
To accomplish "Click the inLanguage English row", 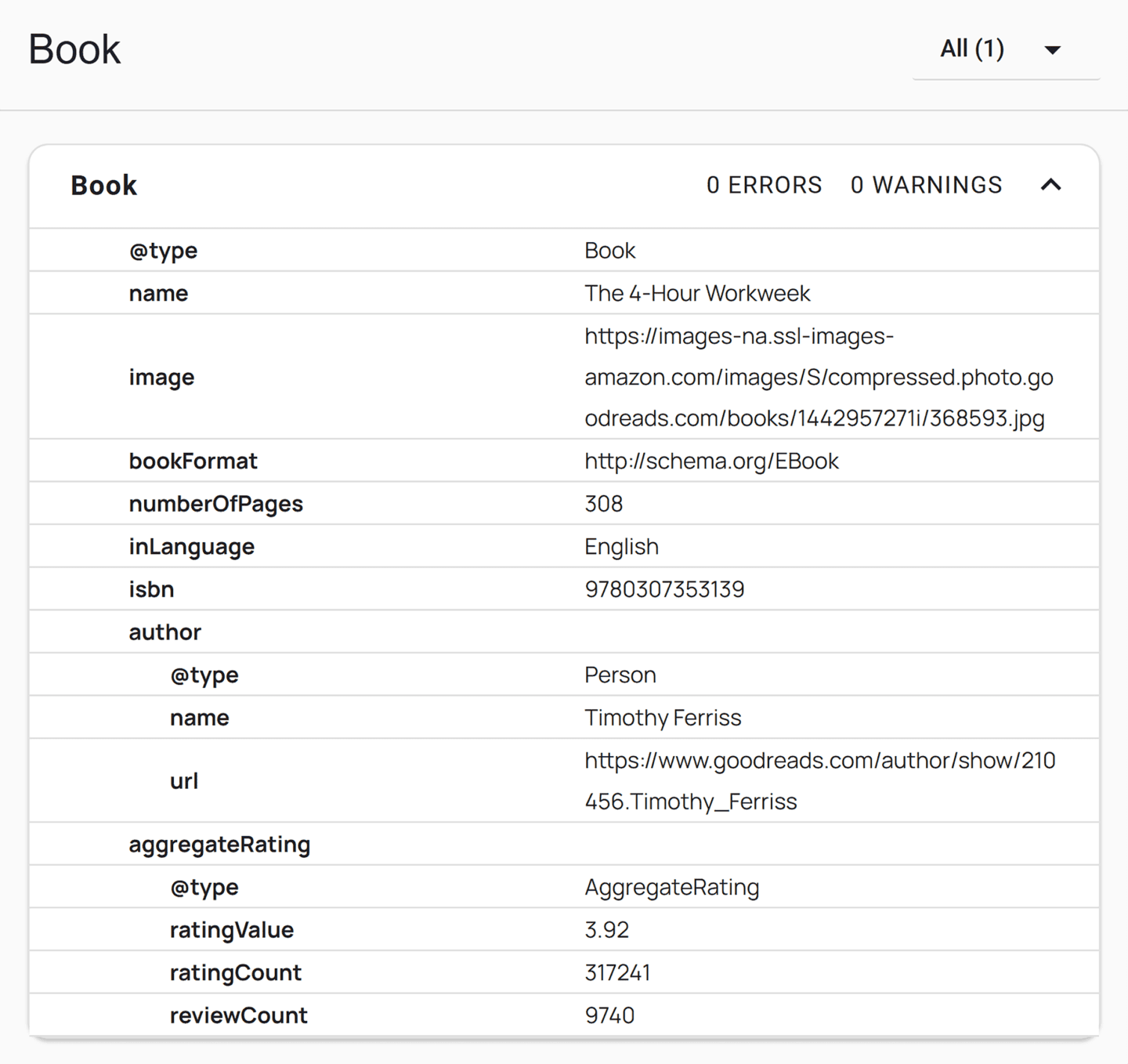I will tap(621, 547).
